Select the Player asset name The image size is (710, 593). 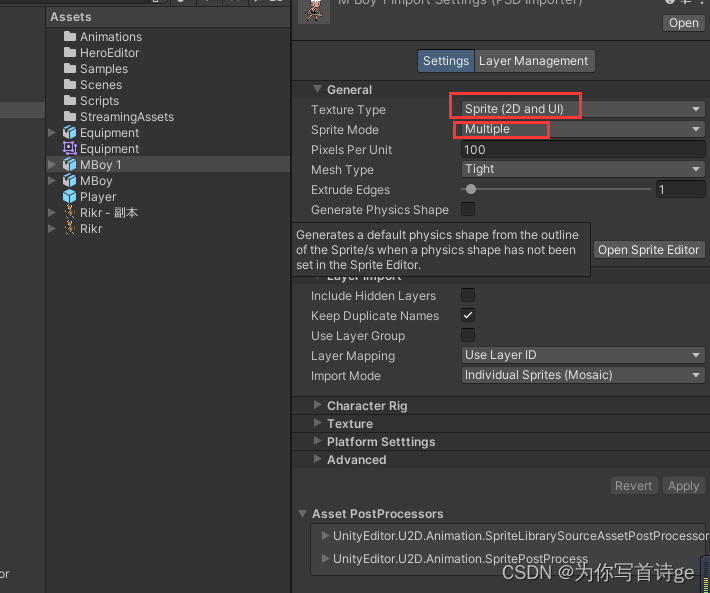pos(98,197)
